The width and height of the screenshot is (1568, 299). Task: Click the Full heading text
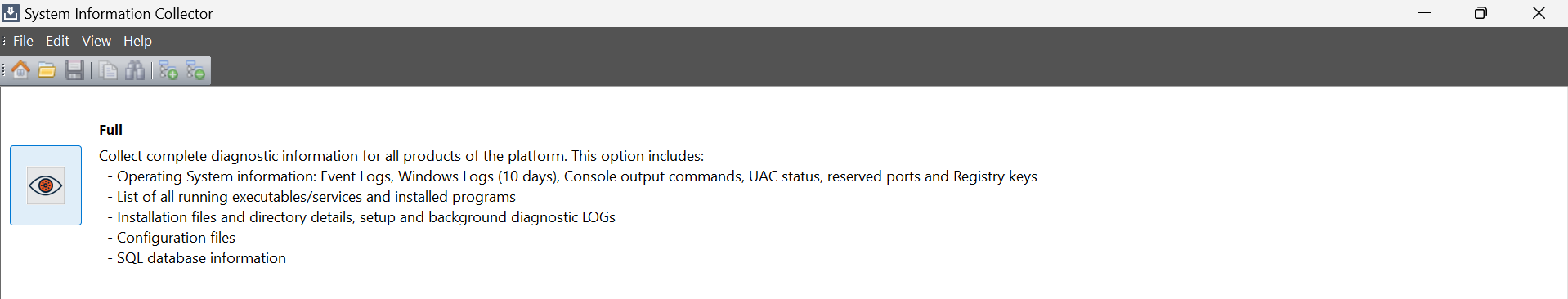tap(110, 130)
